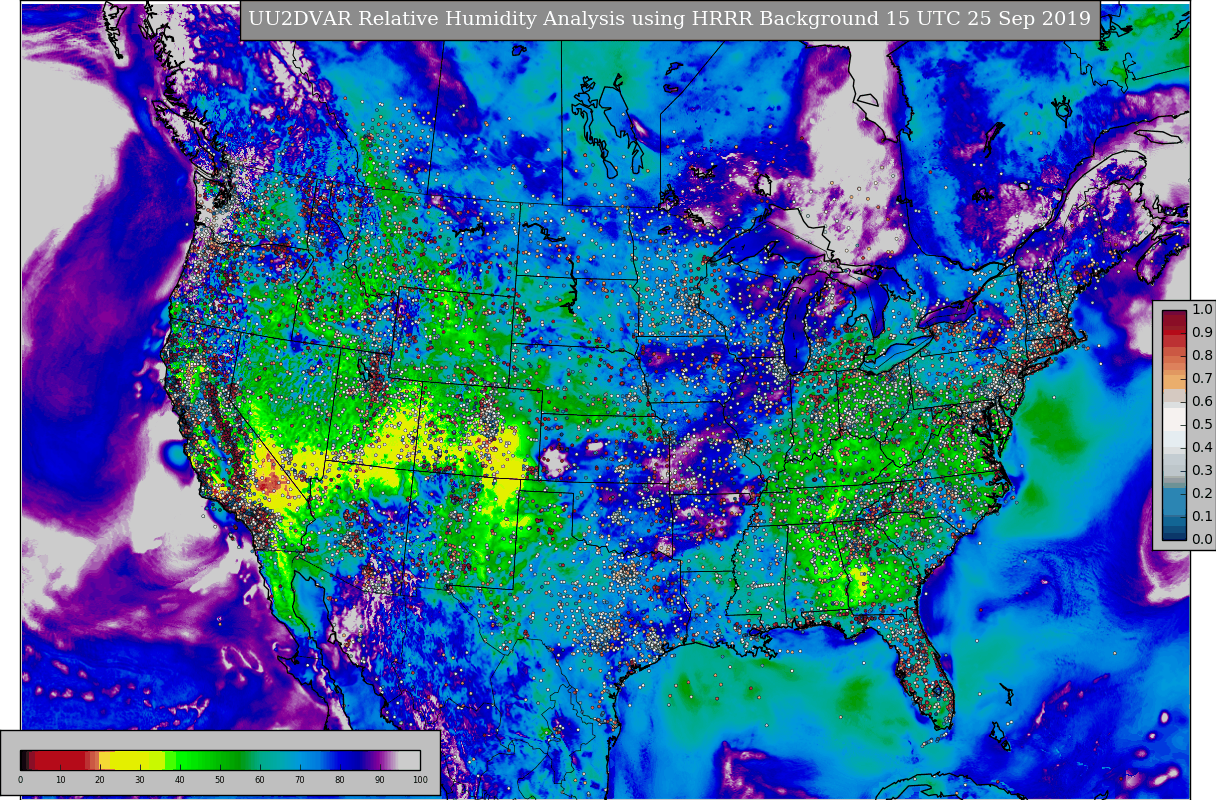Screen dimensions: 1216x800
Task: Click the '40' tick label on humidity colorbar
Action: click(x=180, y=780)
